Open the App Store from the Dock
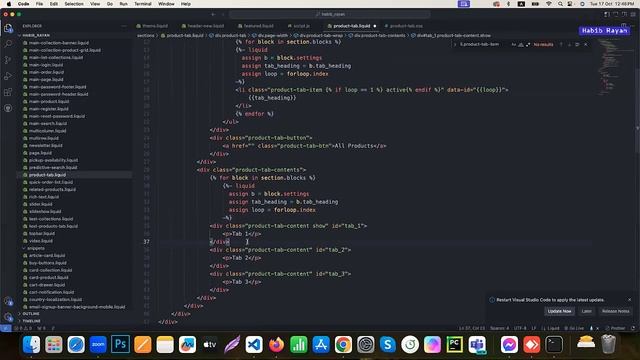Image resolution: width=640 pixels, height=360 pixels. [321, 344]
